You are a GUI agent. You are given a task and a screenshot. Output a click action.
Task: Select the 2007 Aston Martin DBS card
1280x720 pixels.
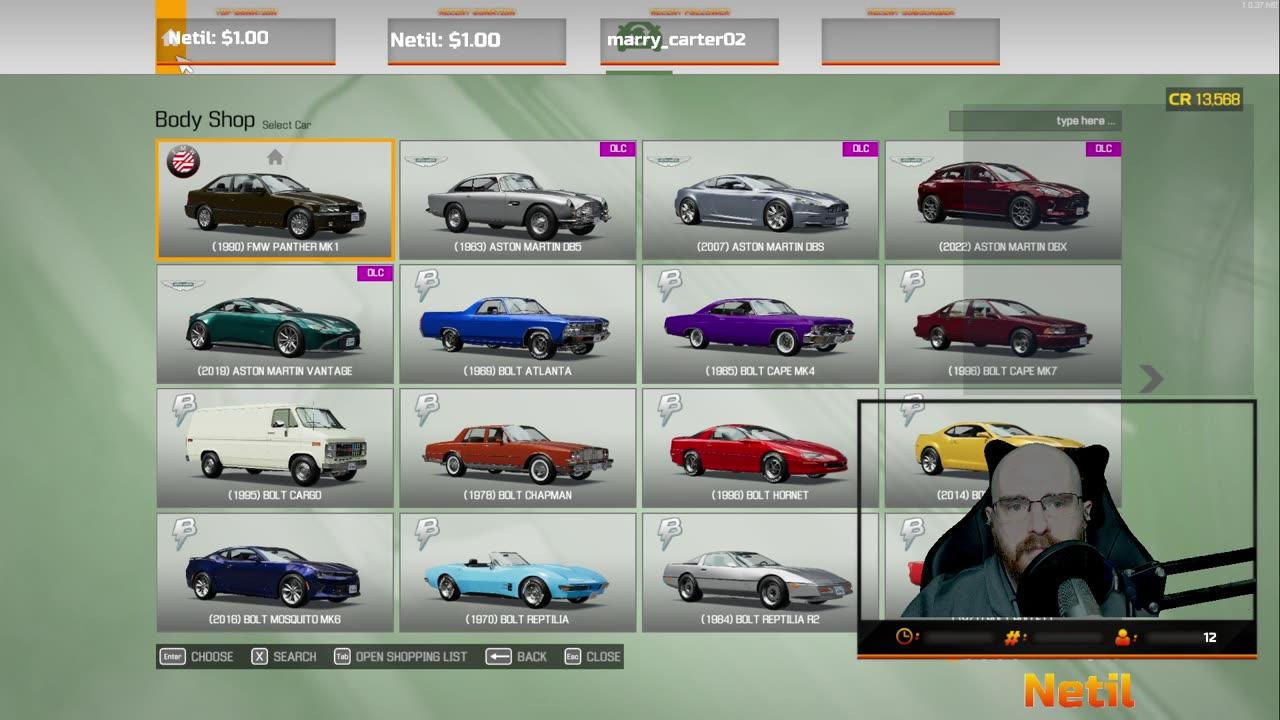click(760, 200)
